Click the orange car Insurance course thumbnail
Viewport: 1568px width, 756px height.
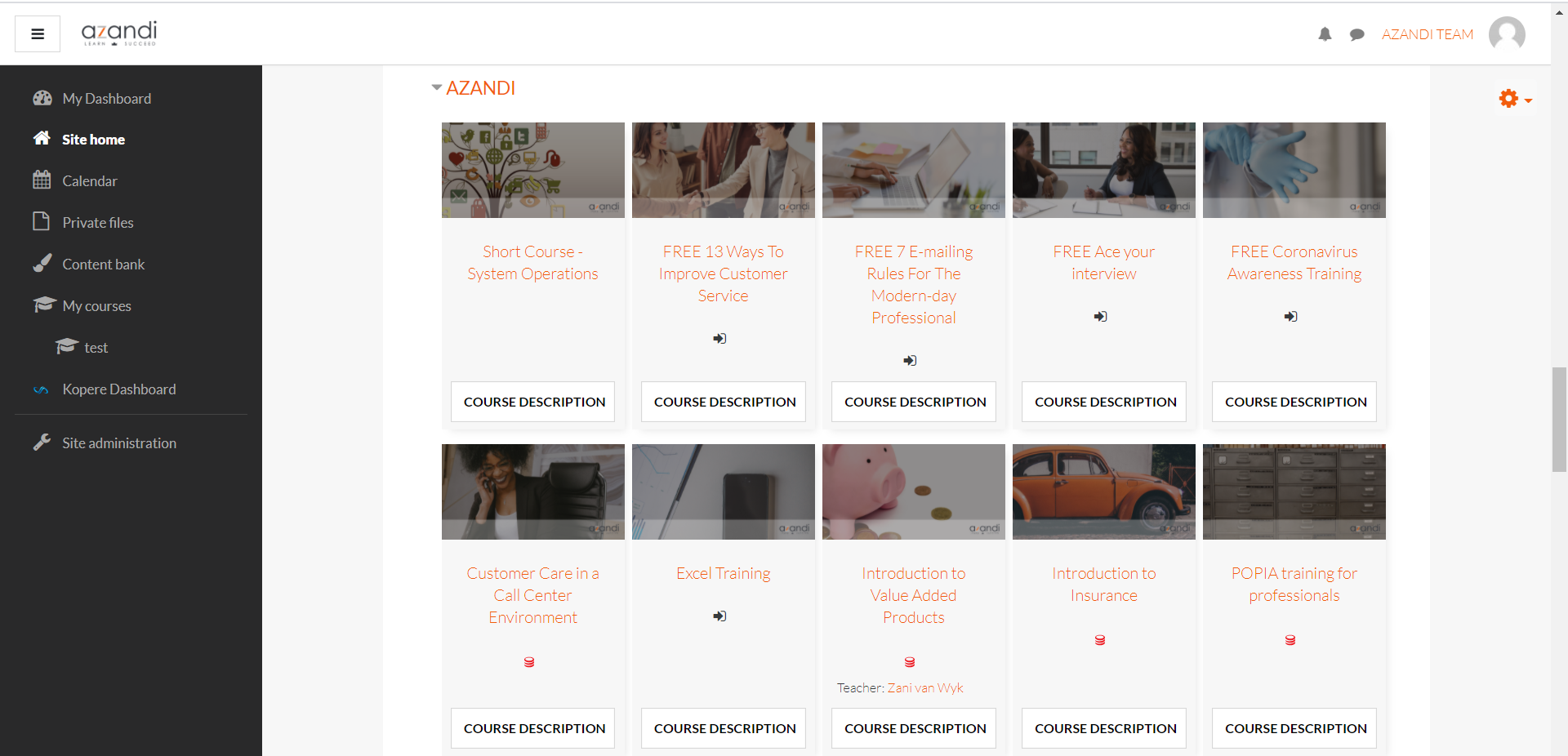[x=1104, y=491]
